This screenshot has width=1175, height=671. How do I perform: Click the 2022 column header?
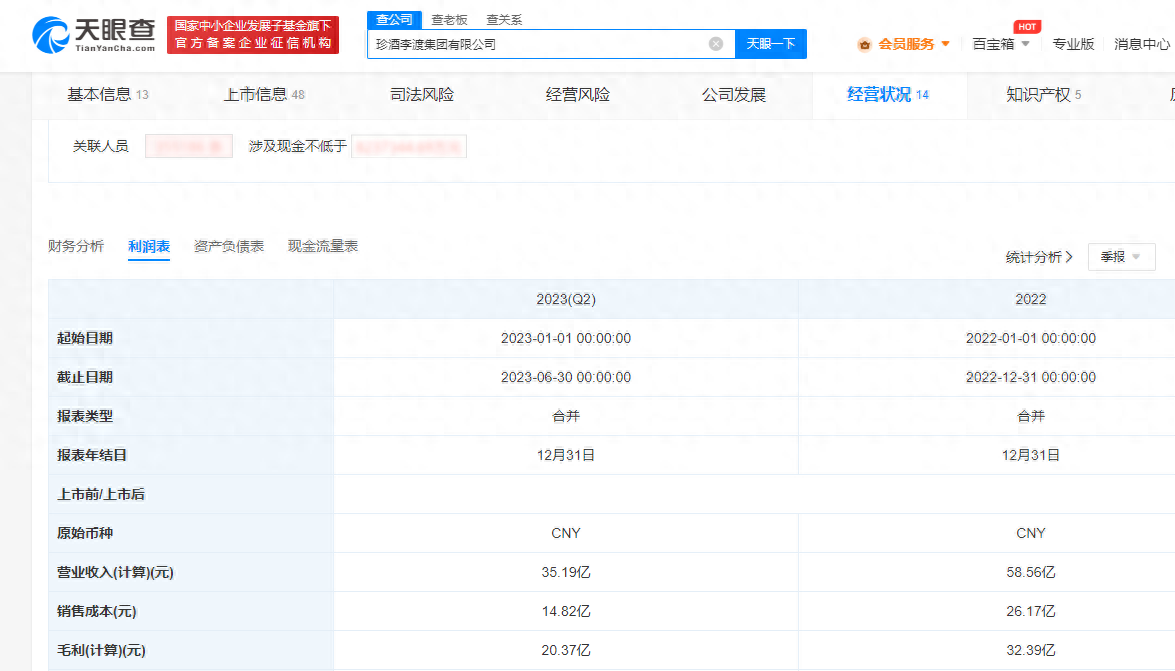1030,299
